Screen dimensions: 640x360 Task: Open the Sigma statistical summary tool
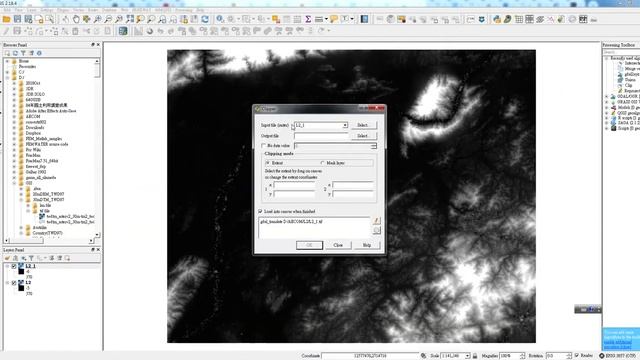click(x=308, y=19)
